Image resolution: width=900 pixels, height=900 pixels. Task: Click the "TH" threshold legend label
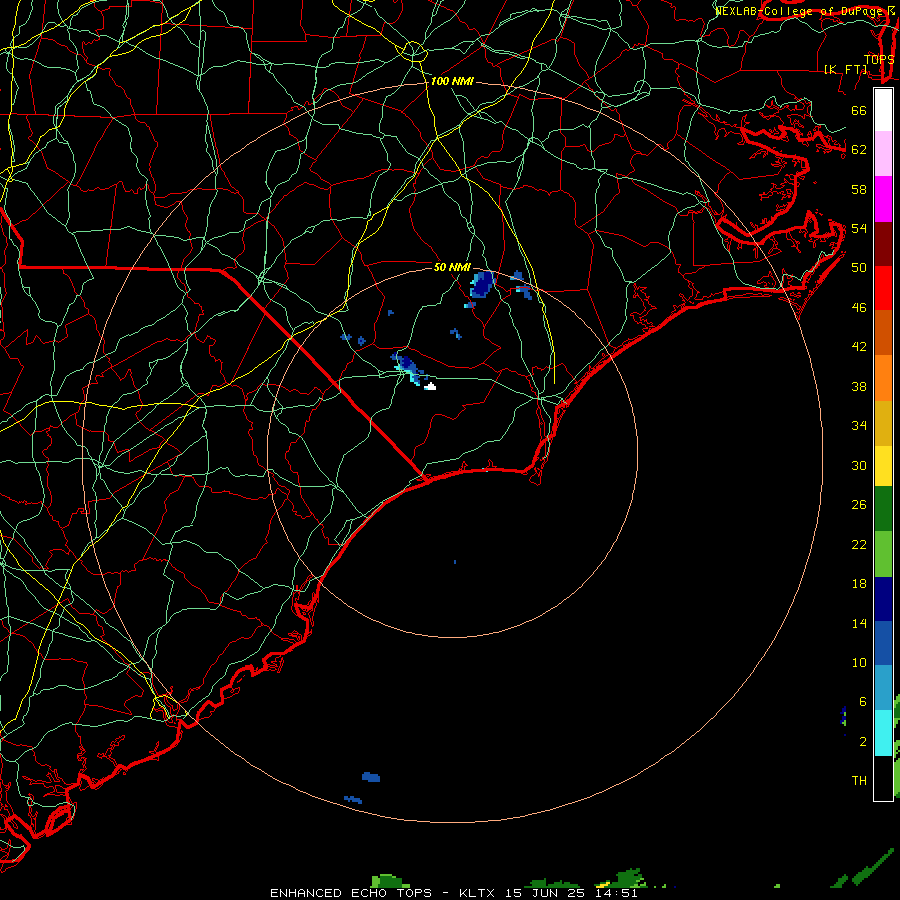click(859, 781)
